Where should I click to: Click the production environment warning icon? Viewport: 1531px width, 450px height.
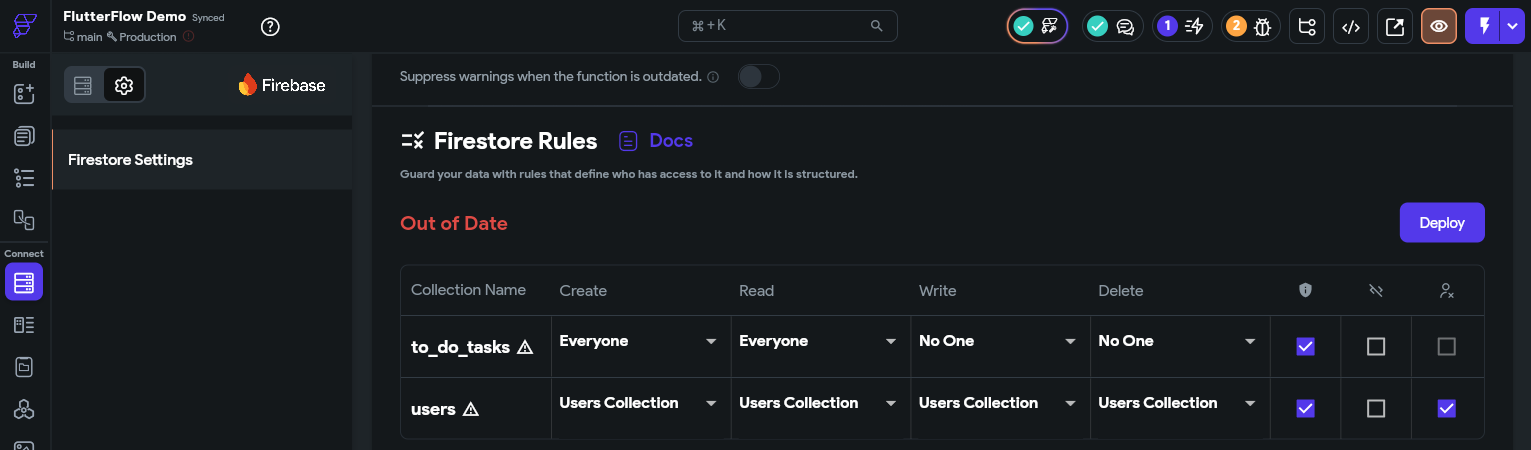[189, 37]
